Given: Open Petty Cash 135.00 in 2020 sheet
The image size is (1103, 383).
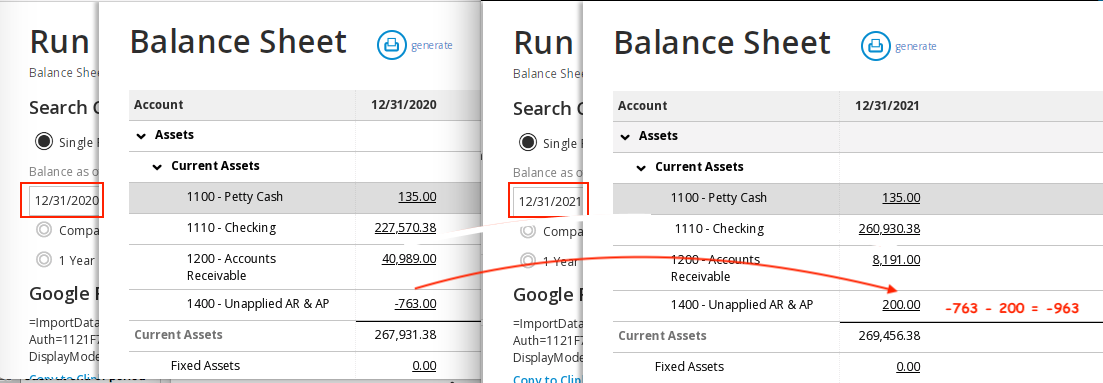Looking at the screenshot, I should 417,196.
